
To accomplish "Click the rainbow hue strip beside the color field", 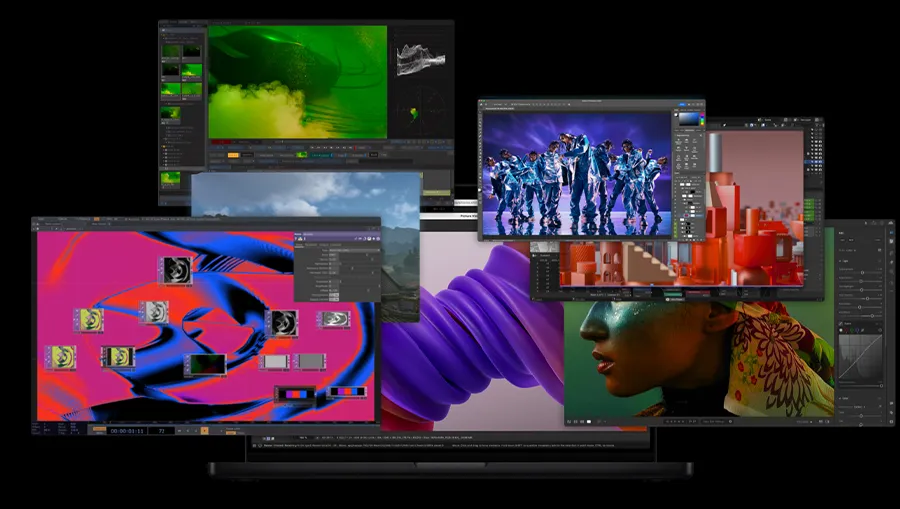I will coord(701,119).
